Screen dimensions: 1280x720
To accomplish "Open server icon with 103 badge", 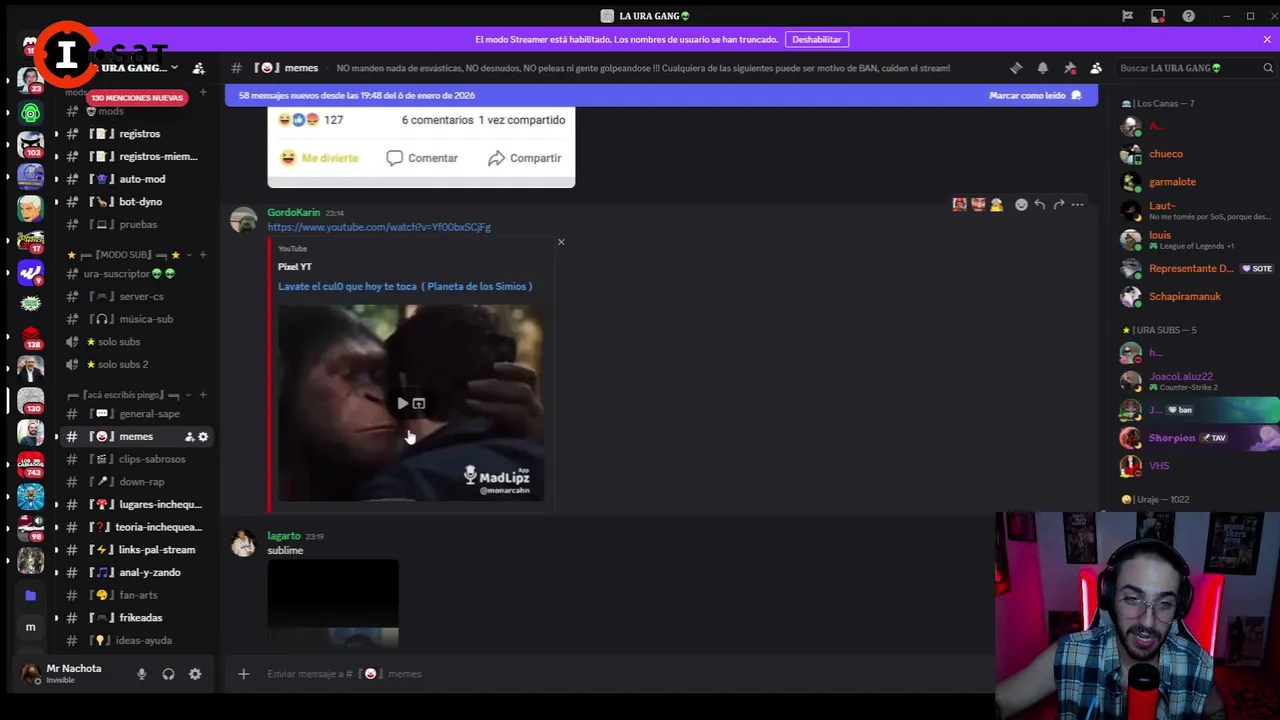I will 30,145.
